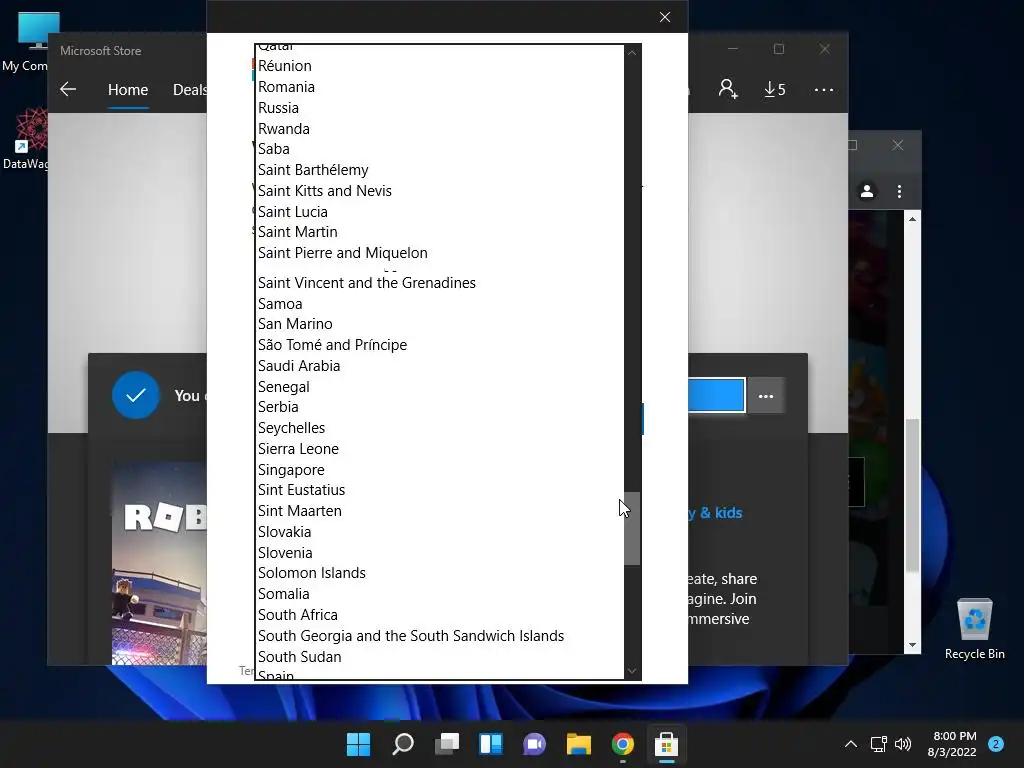
Task: Click the wide blue button in Store notification
Action: (716, 396)
